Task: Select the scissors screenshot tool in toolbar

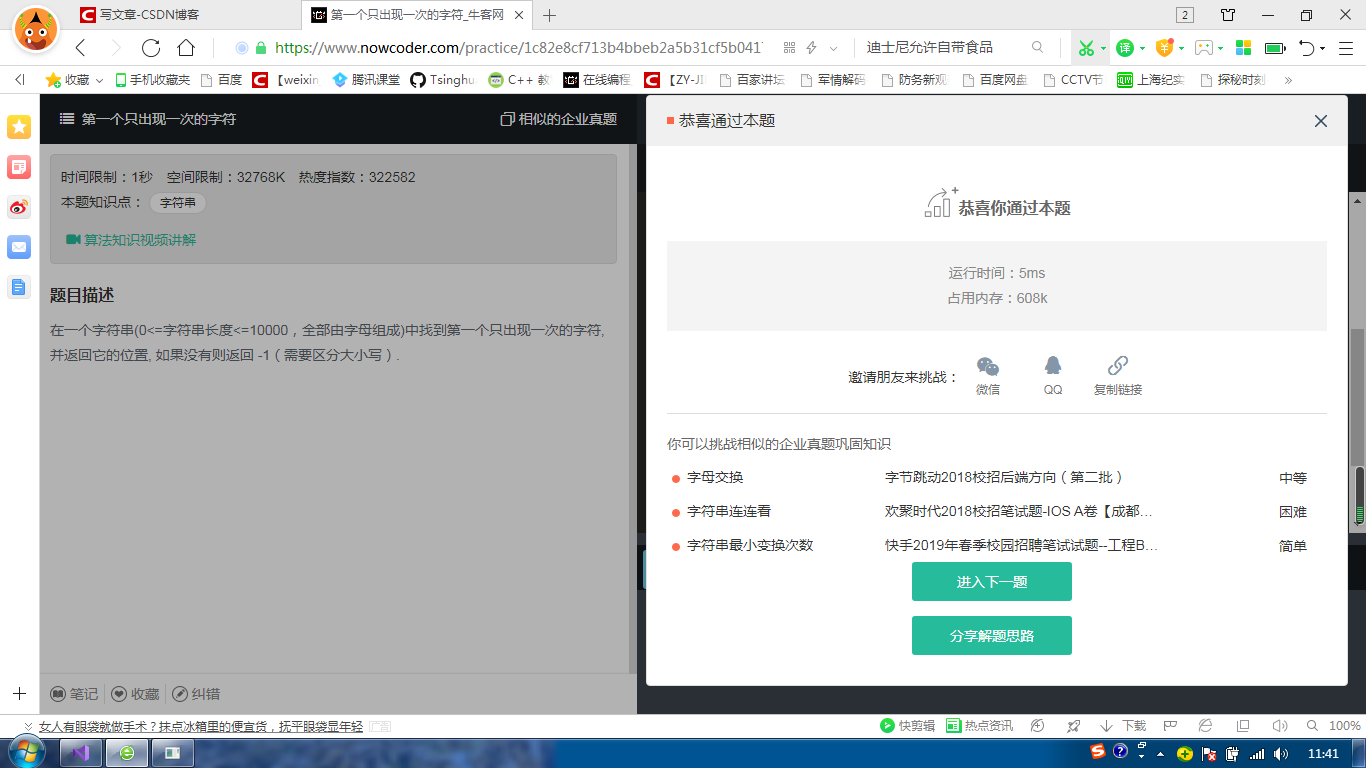Action: click(x=1088, y=47)
